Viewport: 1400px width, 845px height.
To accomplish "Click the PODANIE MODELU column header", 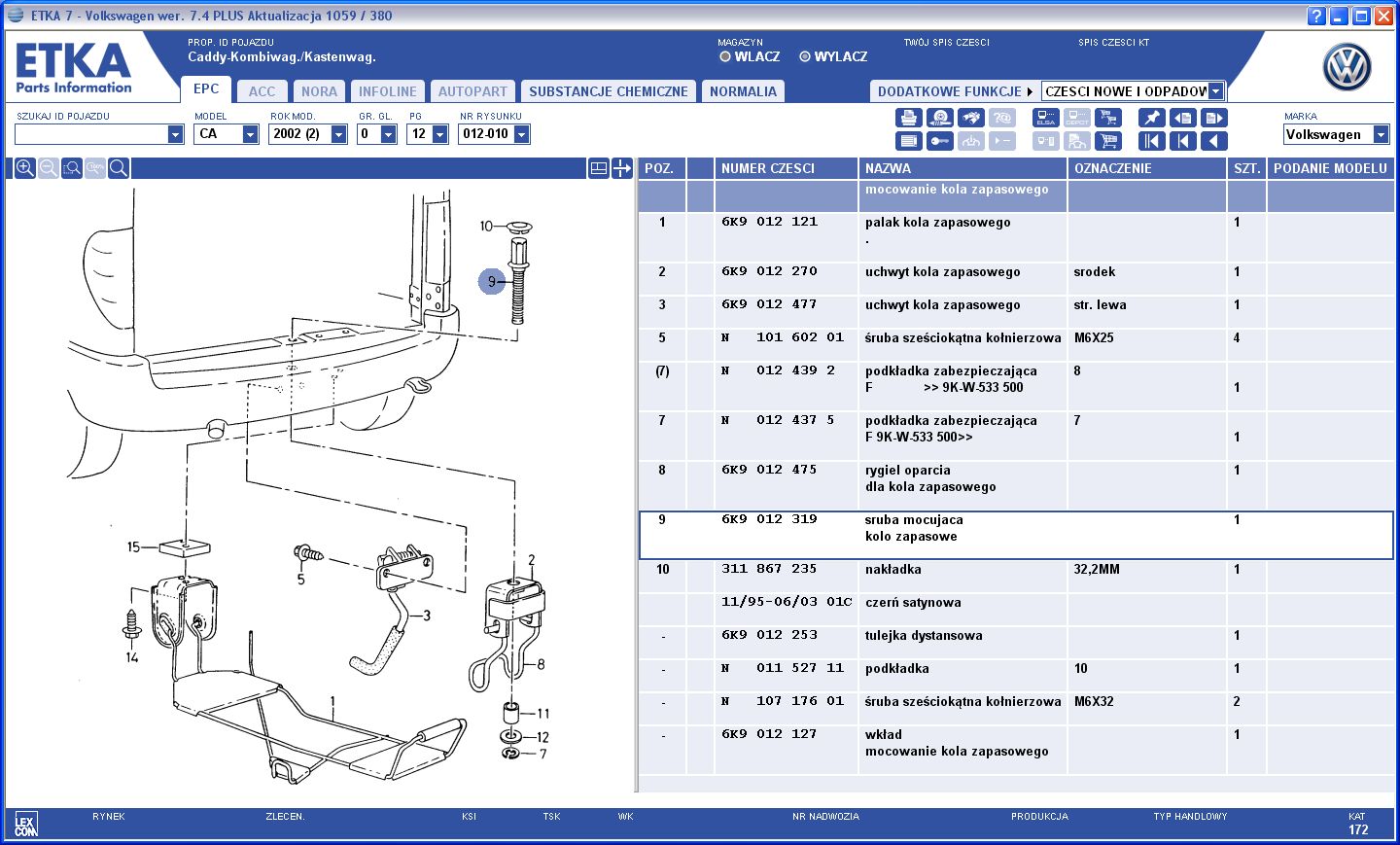I will tap(1330, 168).
